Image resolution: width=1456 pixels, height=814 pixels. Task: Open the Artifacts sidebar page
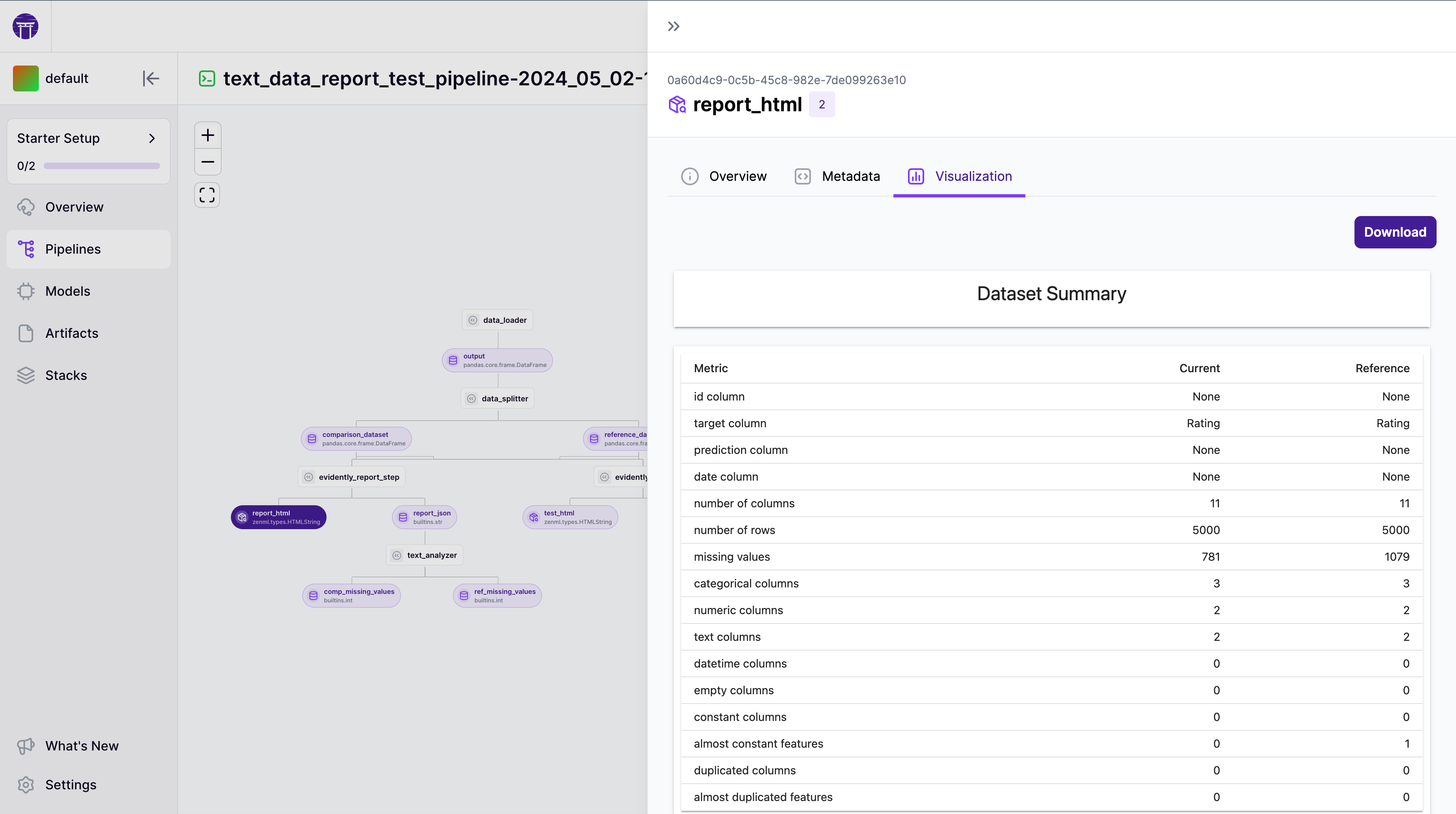71,333
